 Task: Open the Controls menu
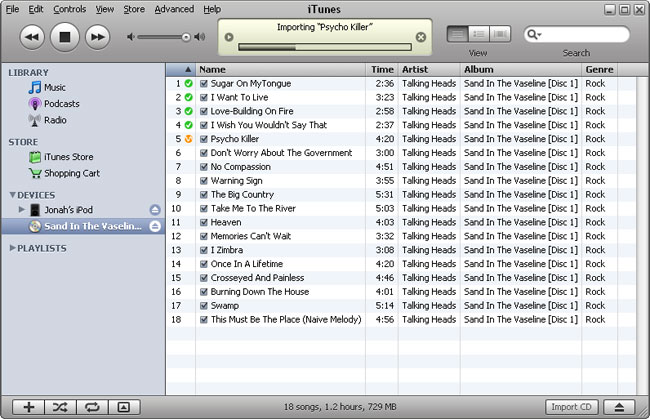pos(70,9)
